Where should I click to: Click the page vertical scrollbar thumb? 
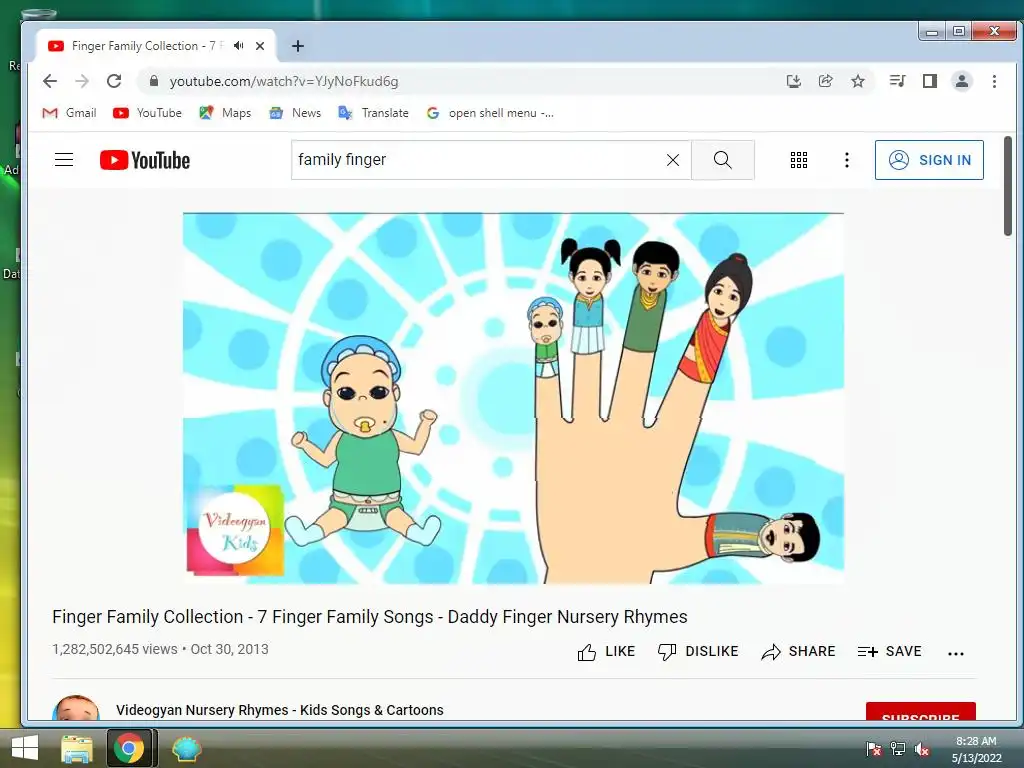[x=1008, y=186]
